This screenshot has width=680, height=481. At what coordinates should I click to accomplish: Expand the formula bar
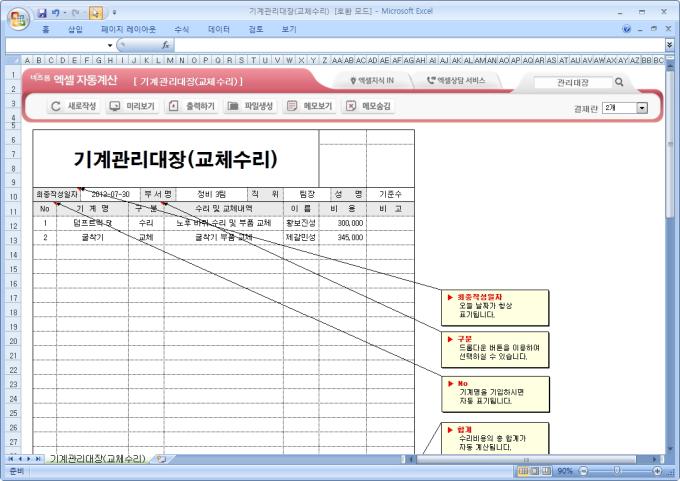[x=669, y=45]
